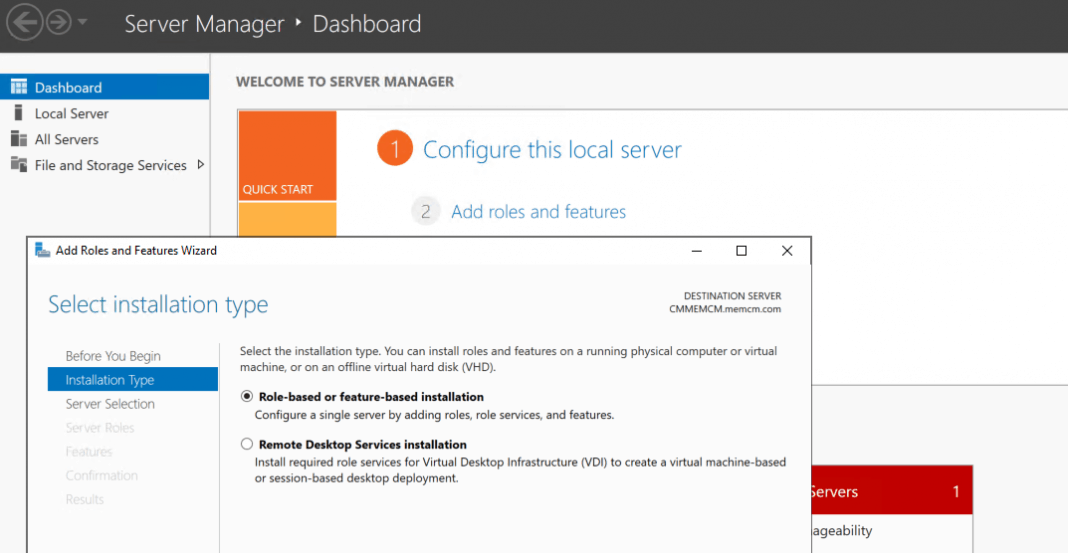
Task: Maximize the Add Roles wizard window
Action: pos(741,251)
